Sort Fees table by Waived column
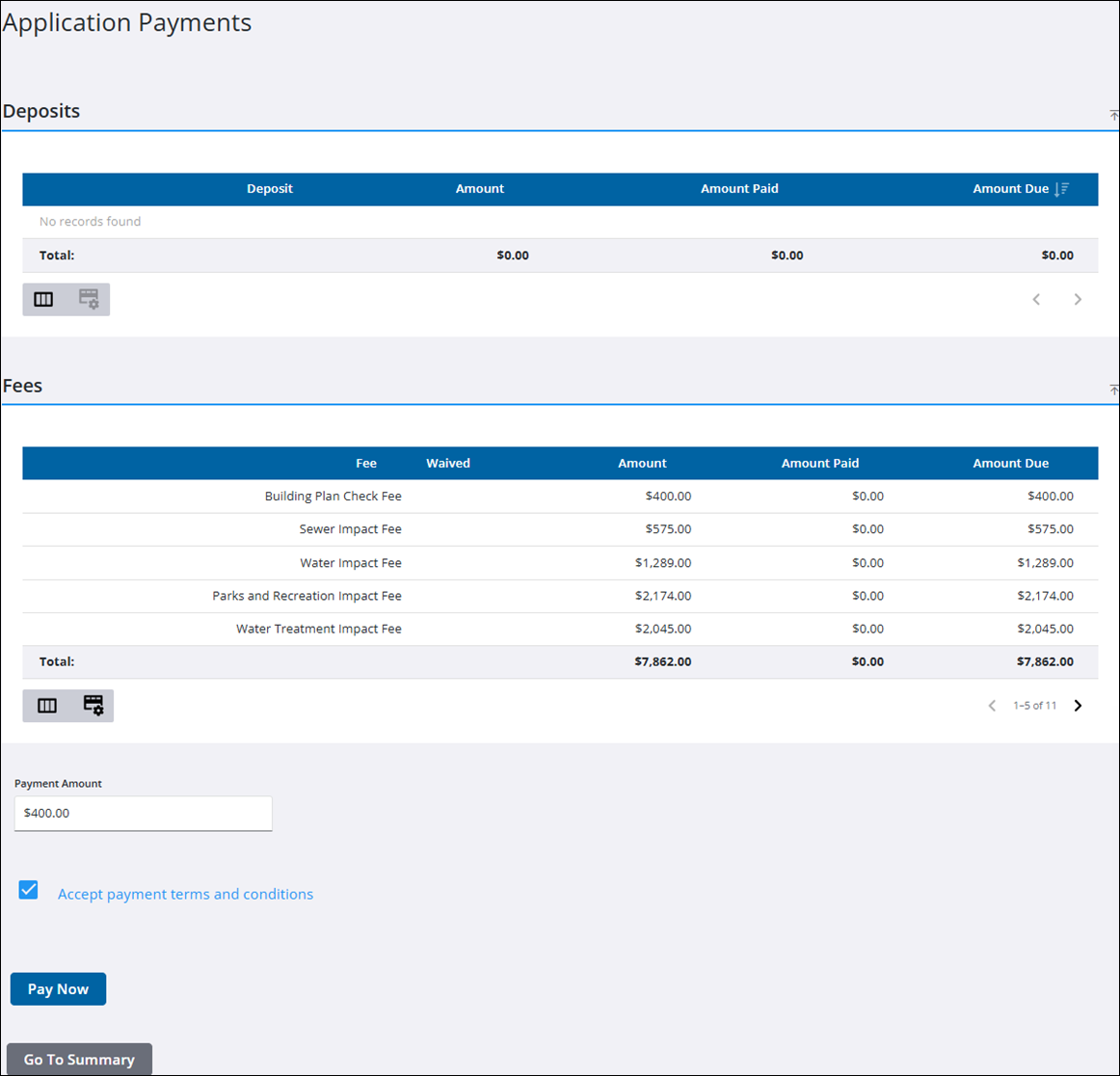 [x=448, y=463]
